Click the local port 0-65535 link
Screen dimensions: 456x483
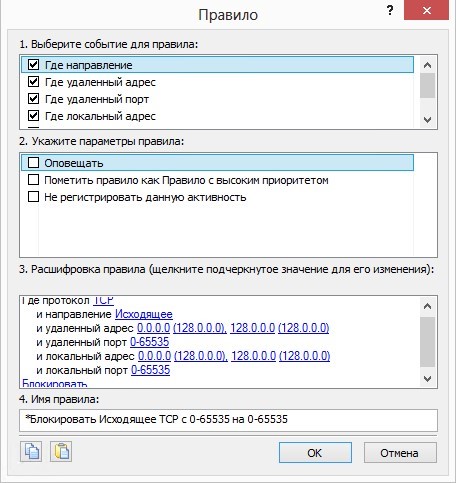[x=150, y=370]
